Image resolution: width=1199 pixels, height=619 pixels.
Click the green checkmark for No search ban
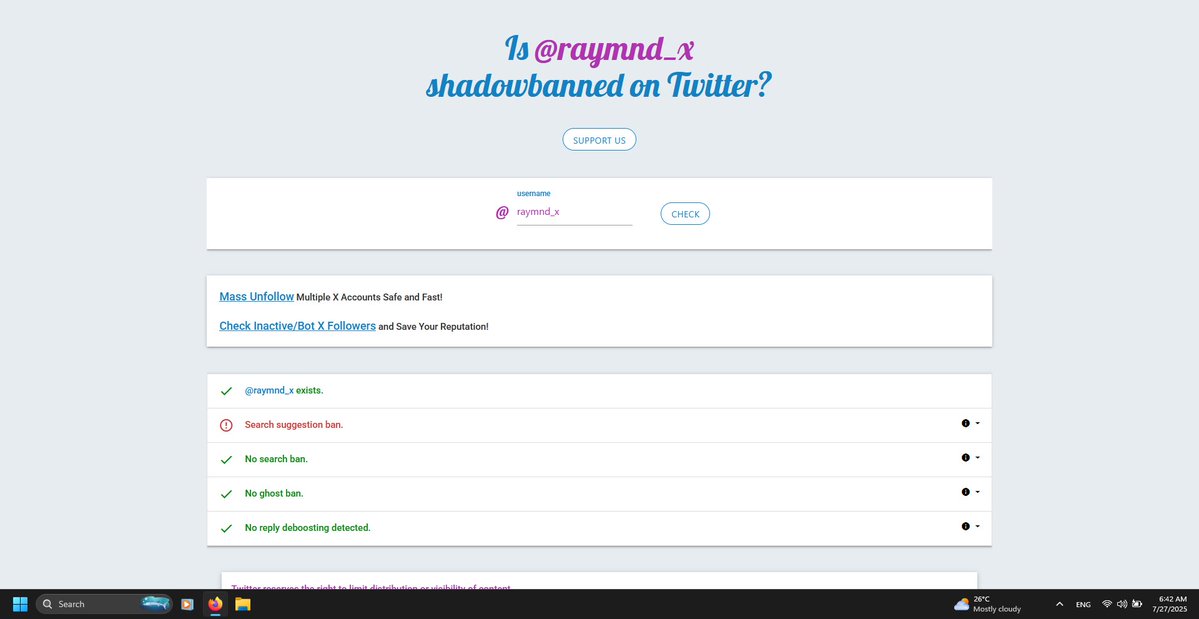226,460
